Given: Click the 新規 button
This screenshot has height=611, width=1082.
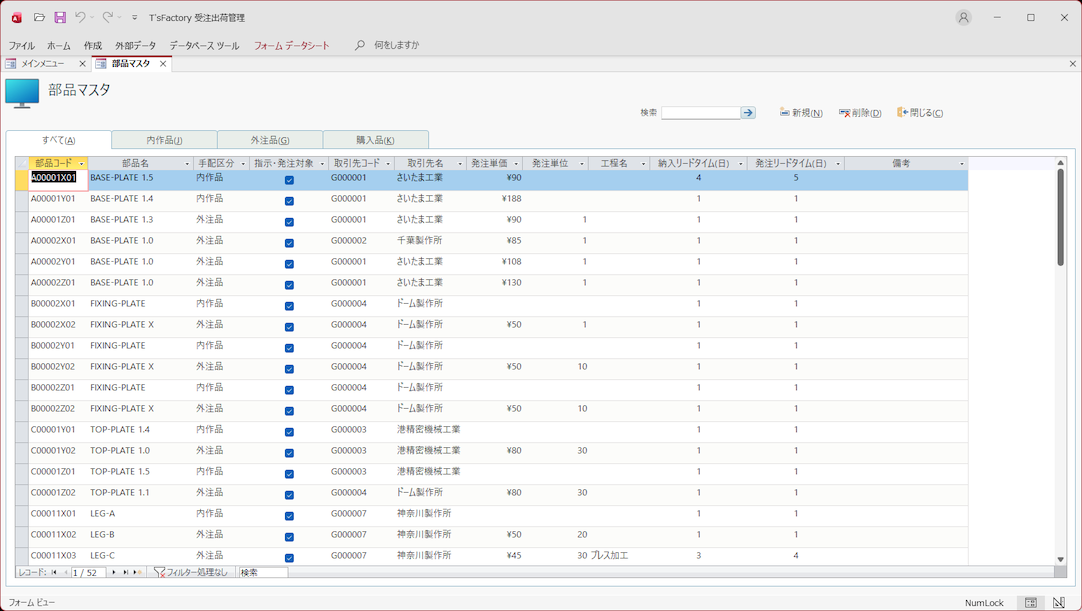Looking at the screenshot, I should [x=801, y=113].
